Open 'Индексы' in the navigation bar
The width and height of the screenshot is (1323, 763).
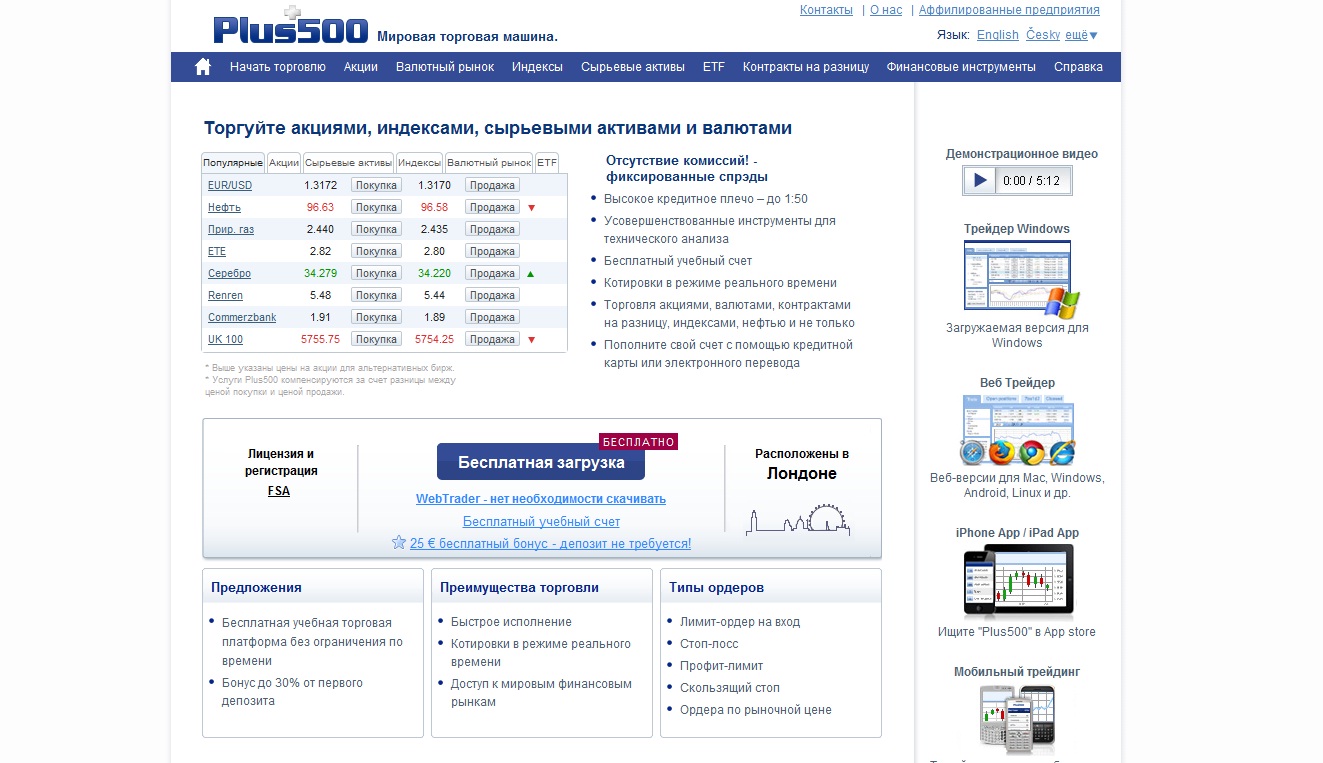[x=537, y=67]
